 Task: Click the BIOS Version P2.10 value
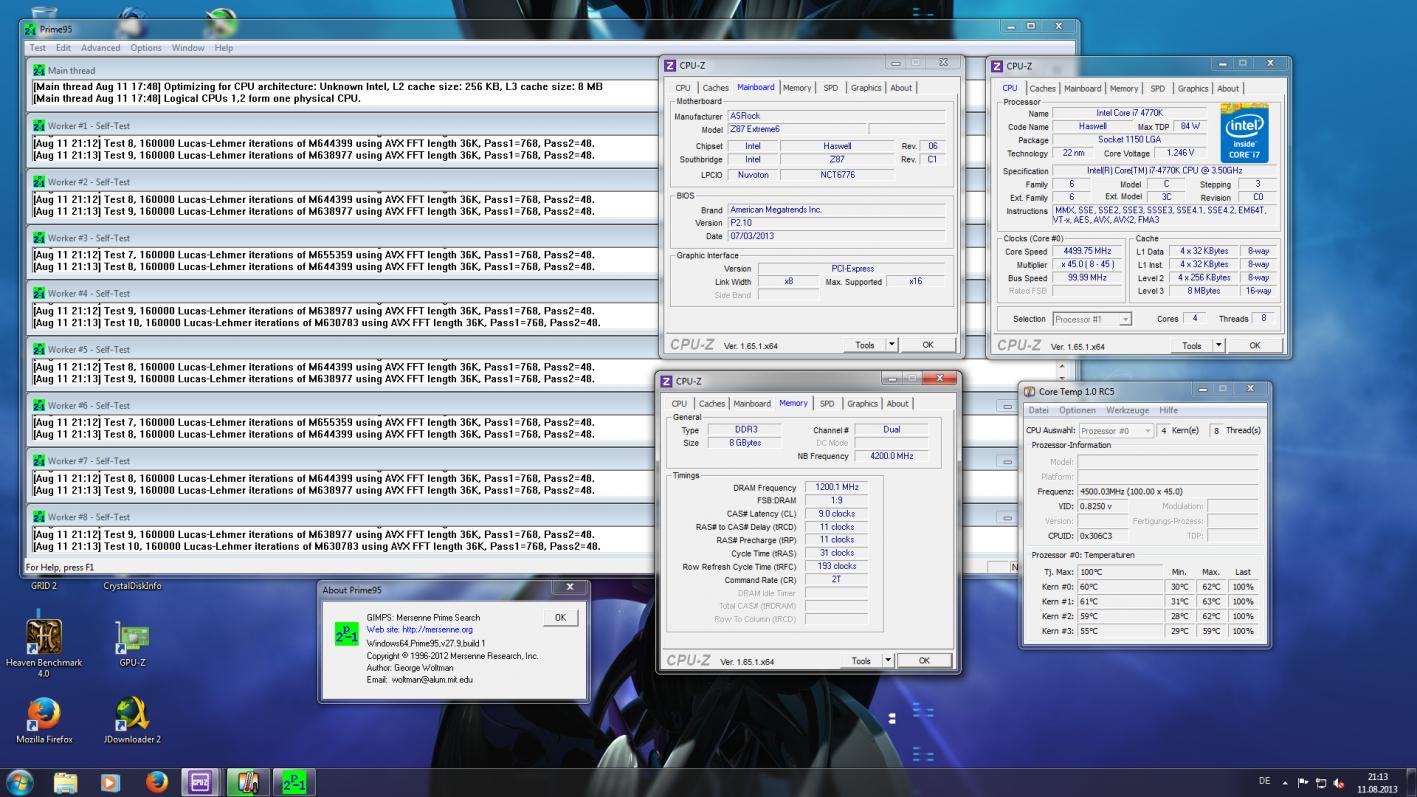836,223
